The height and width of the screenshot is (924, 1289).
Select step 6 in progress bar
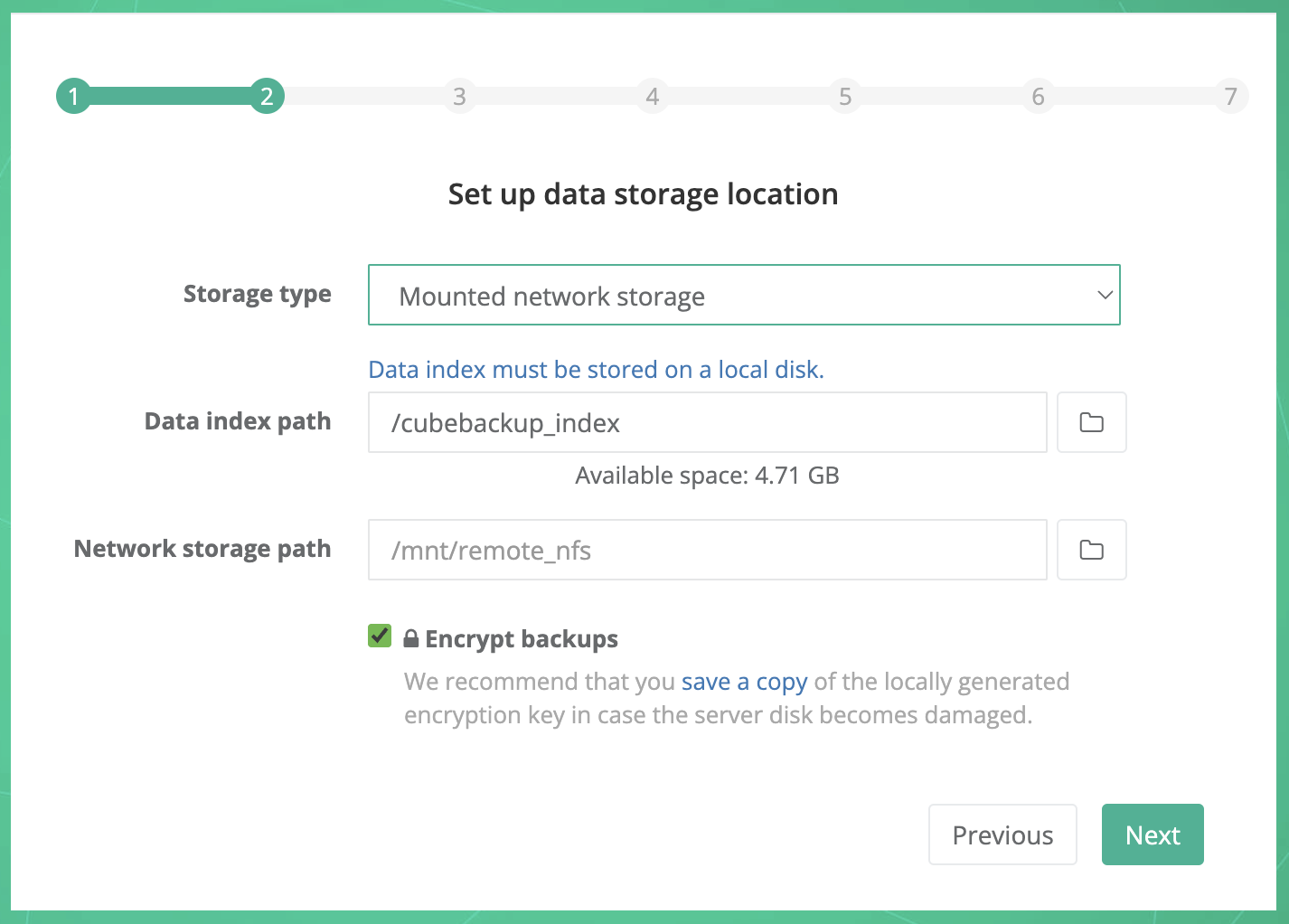[1038, 96]
